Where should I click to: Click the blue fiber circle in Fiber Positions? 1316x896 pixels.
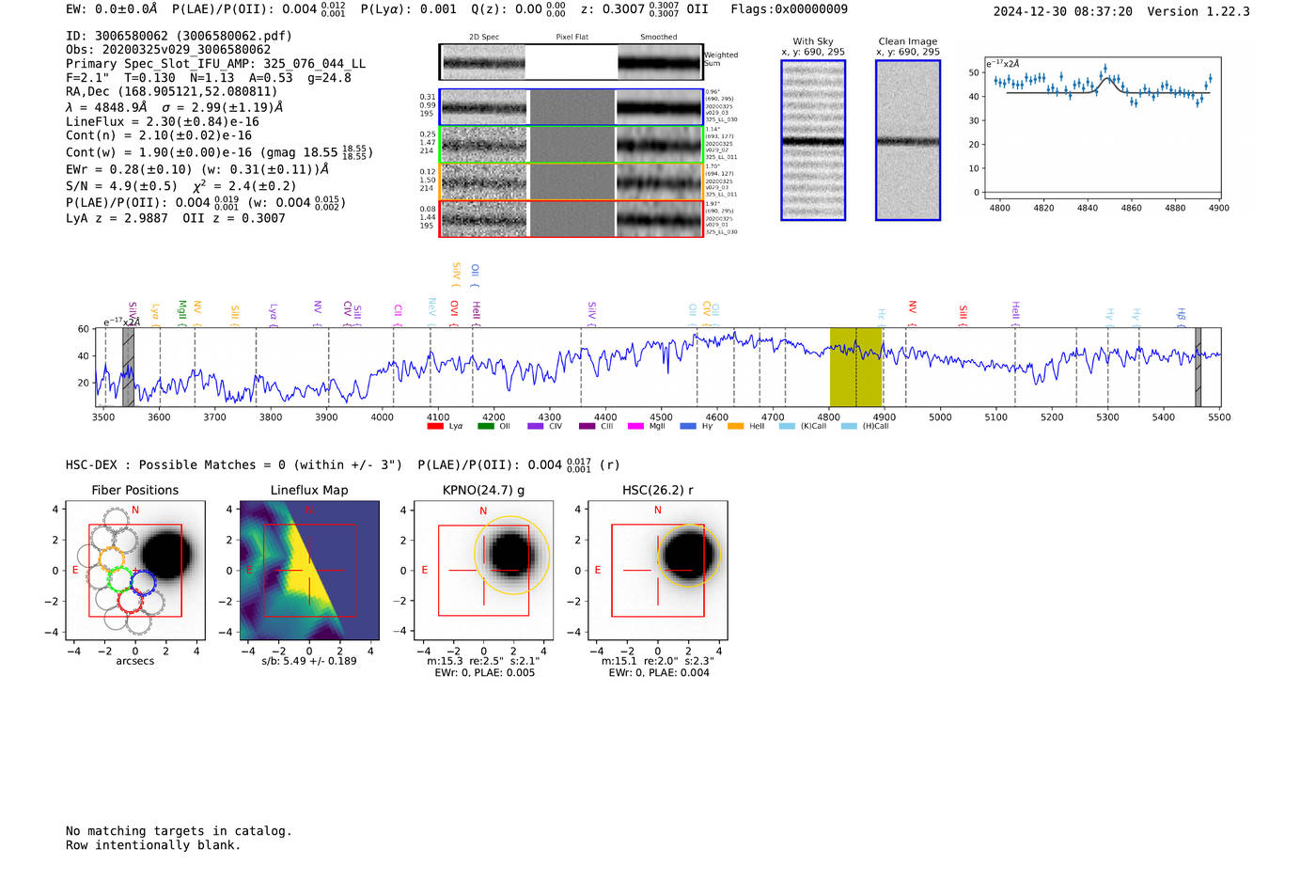click(x=143, y=582)
